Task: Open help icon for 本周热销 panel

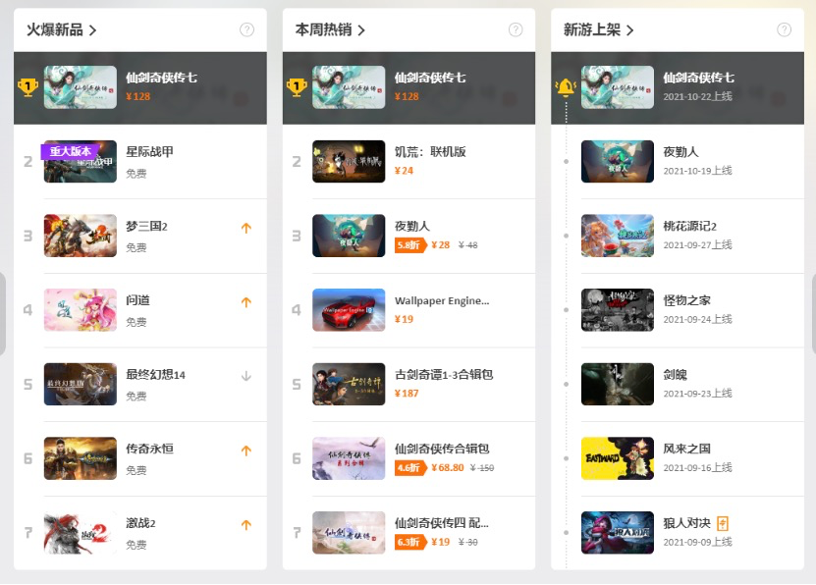Action: pos(515,30)
